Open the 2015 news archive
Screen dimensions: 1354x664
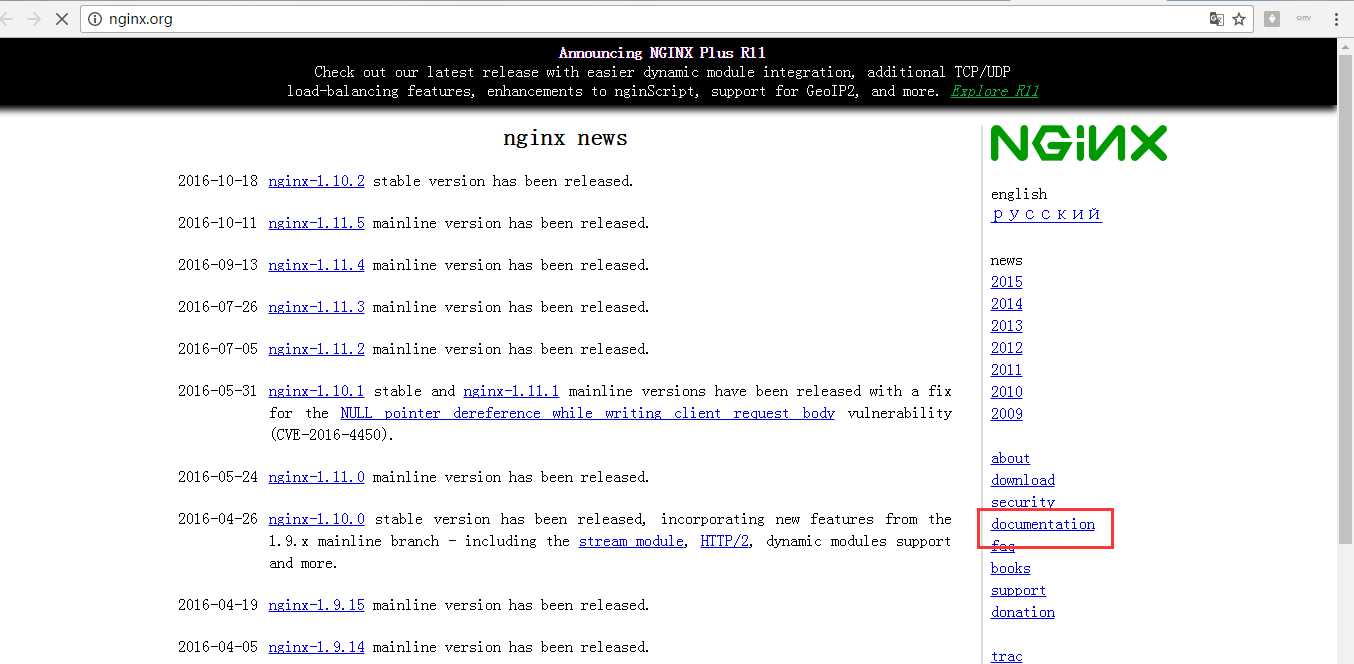pyautogui.click(x=1007, y=283)
